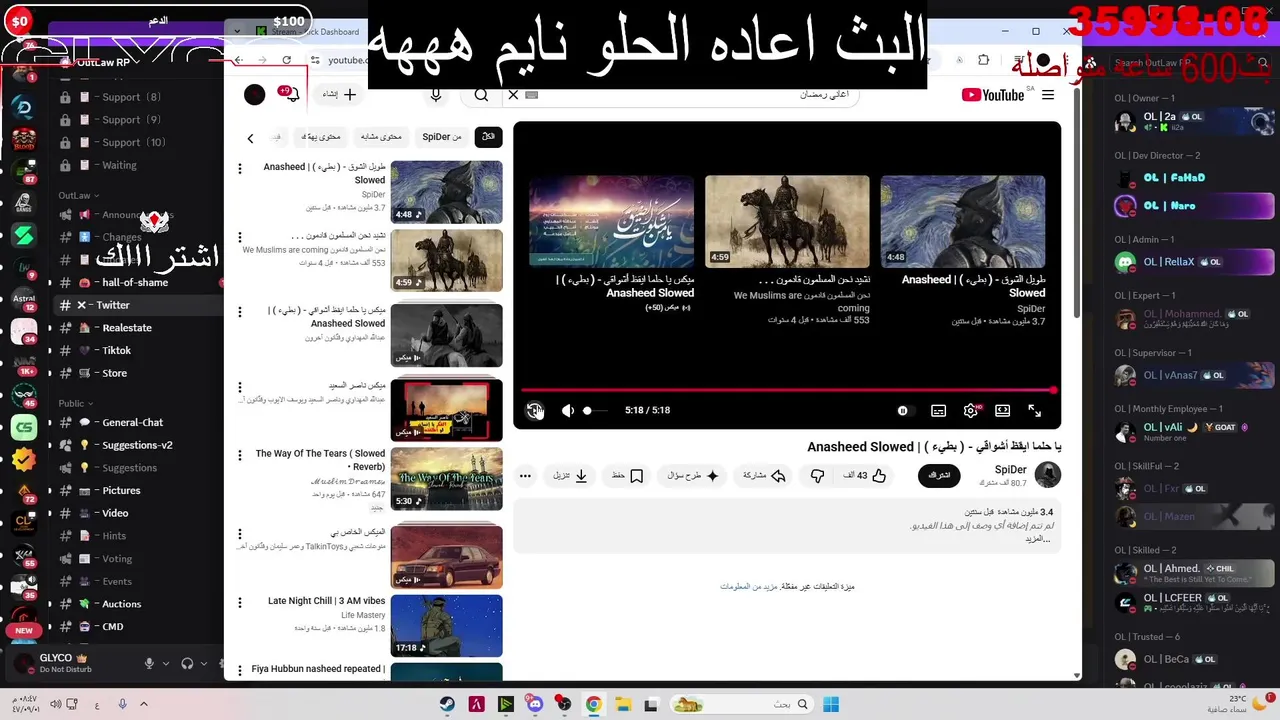Open the Suggestions-v2 Discord channel
The height and width of the screenshot is (720, 1280).
point(137,445)
